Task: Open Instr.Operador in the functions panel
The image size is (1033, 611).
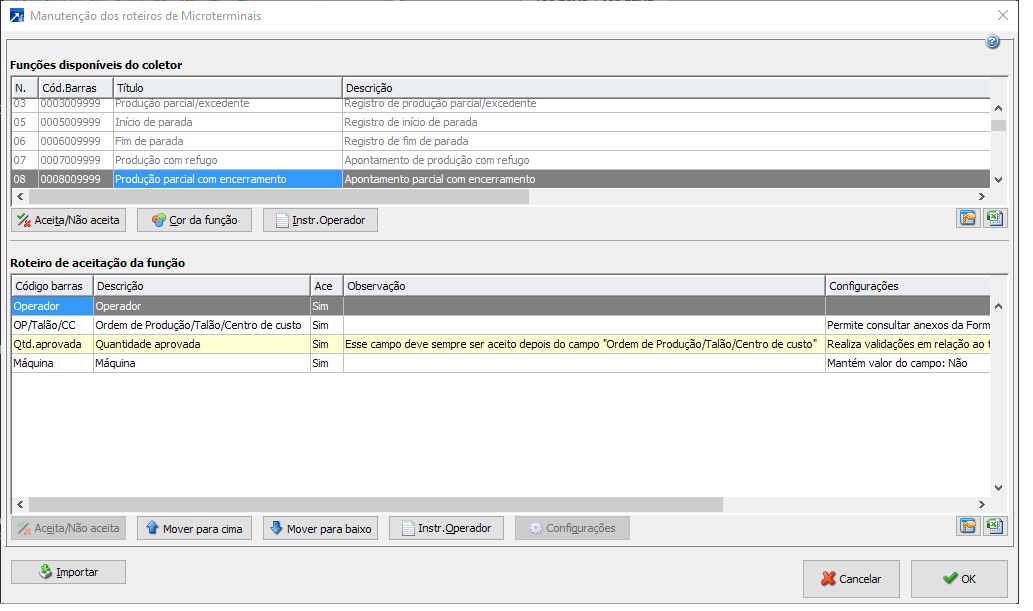Action: pos(320,220)
